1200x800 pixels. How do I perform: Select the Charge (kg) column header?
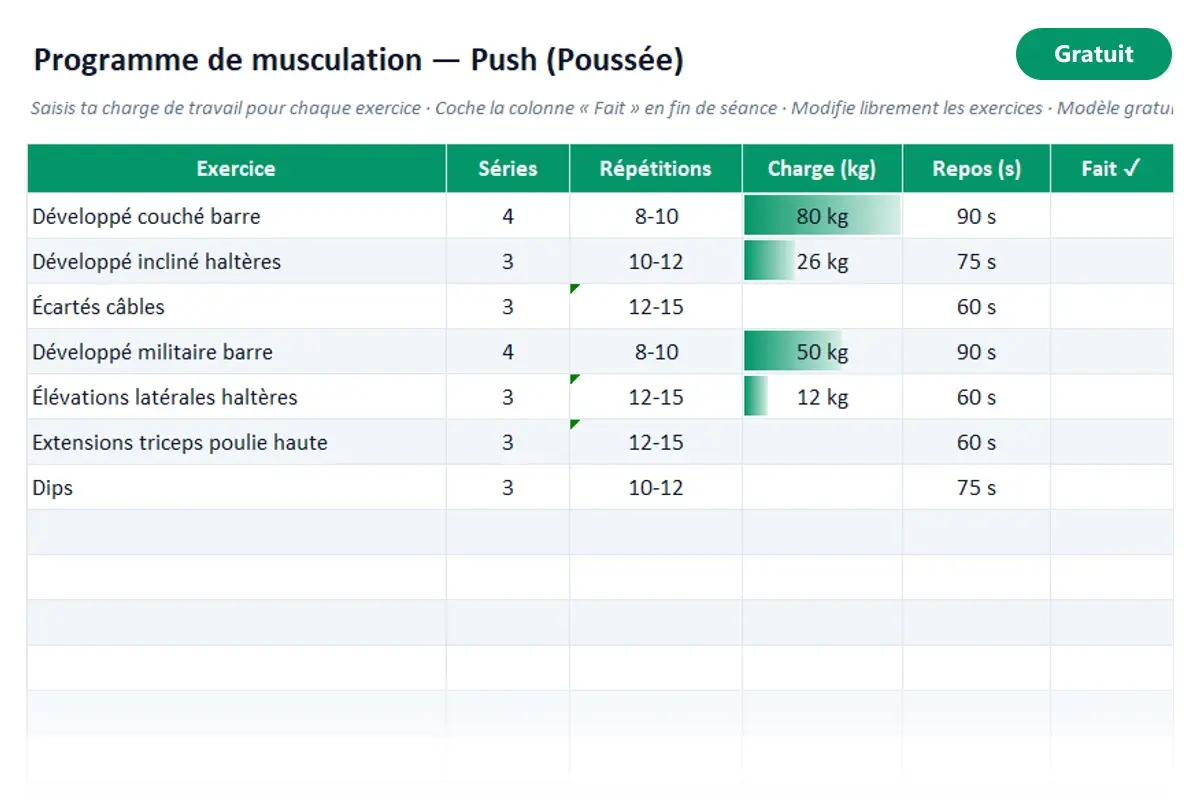pyautogui.click(x=822, y=169)
